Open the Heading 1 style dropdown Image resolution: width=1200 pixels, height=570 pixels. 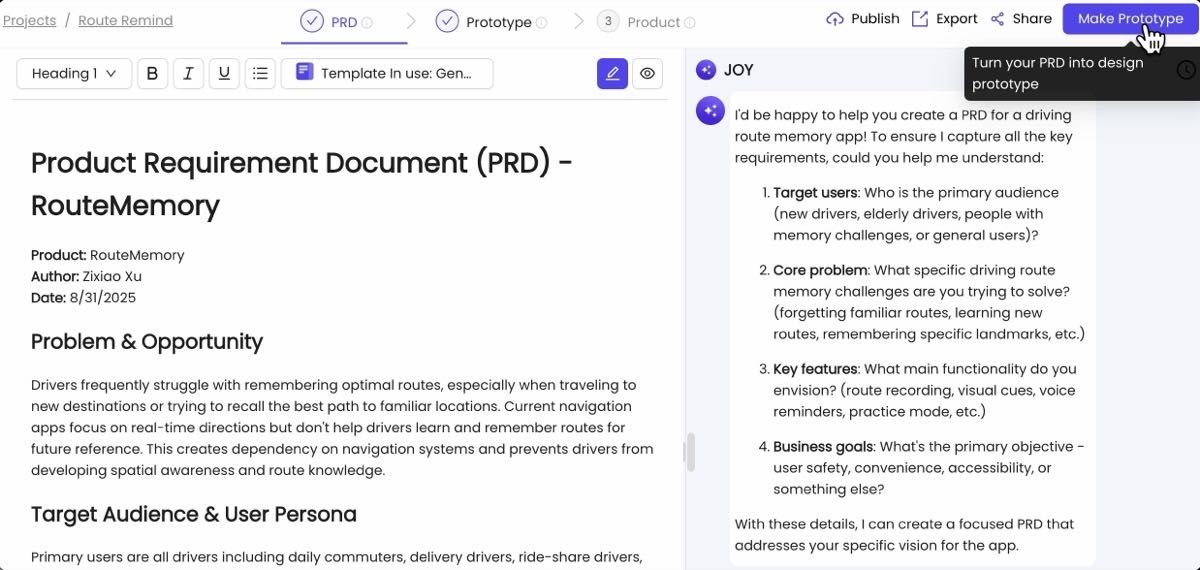(74, 73)
